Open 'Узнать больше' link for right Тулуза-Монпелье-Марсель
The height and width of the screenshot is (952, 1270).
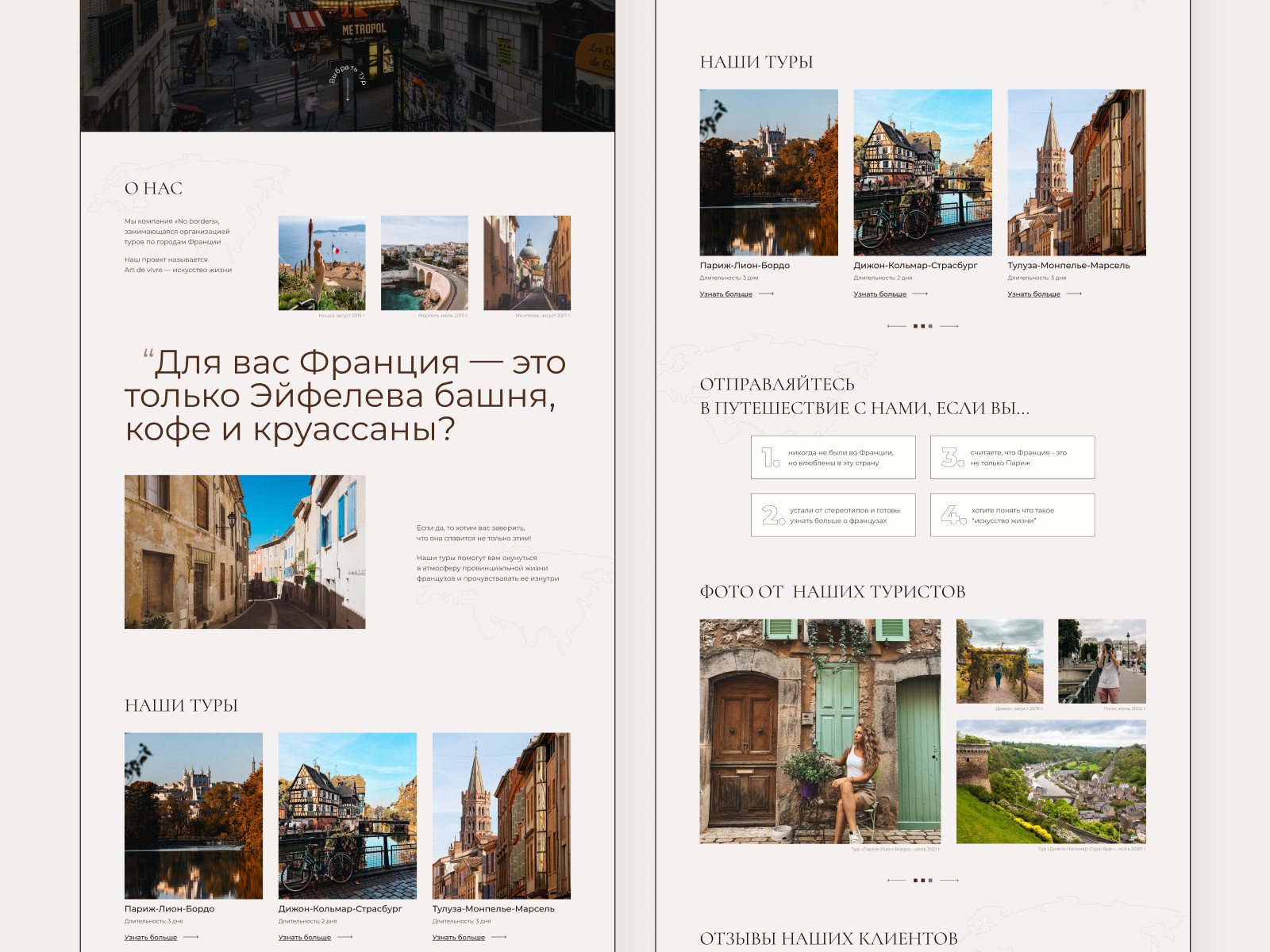[x=1034, y=294]
